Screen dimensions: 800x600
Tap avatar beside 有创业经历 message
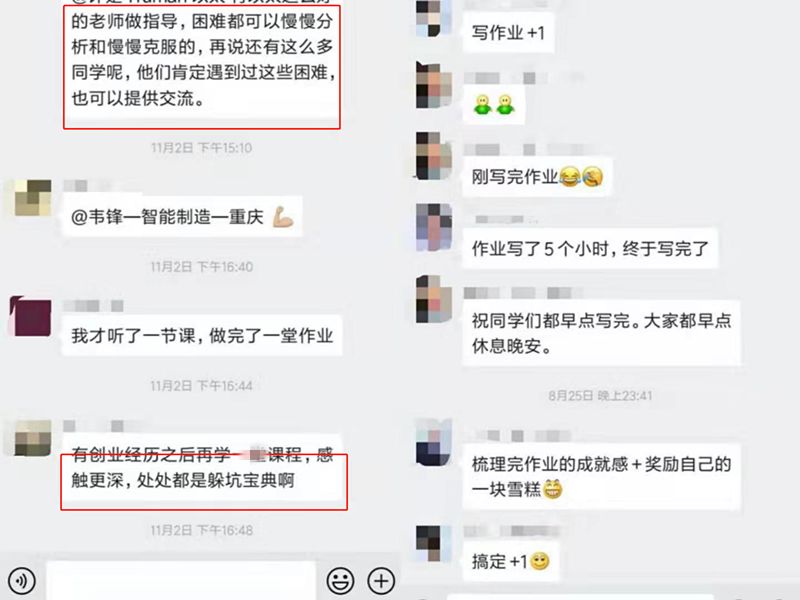[32, 437]
